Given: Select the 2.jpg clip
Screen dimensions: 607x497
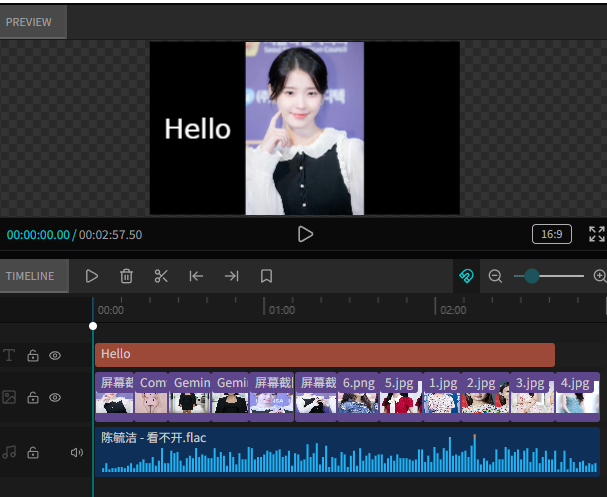Looking at the screenshot, I should click(485, 397).
